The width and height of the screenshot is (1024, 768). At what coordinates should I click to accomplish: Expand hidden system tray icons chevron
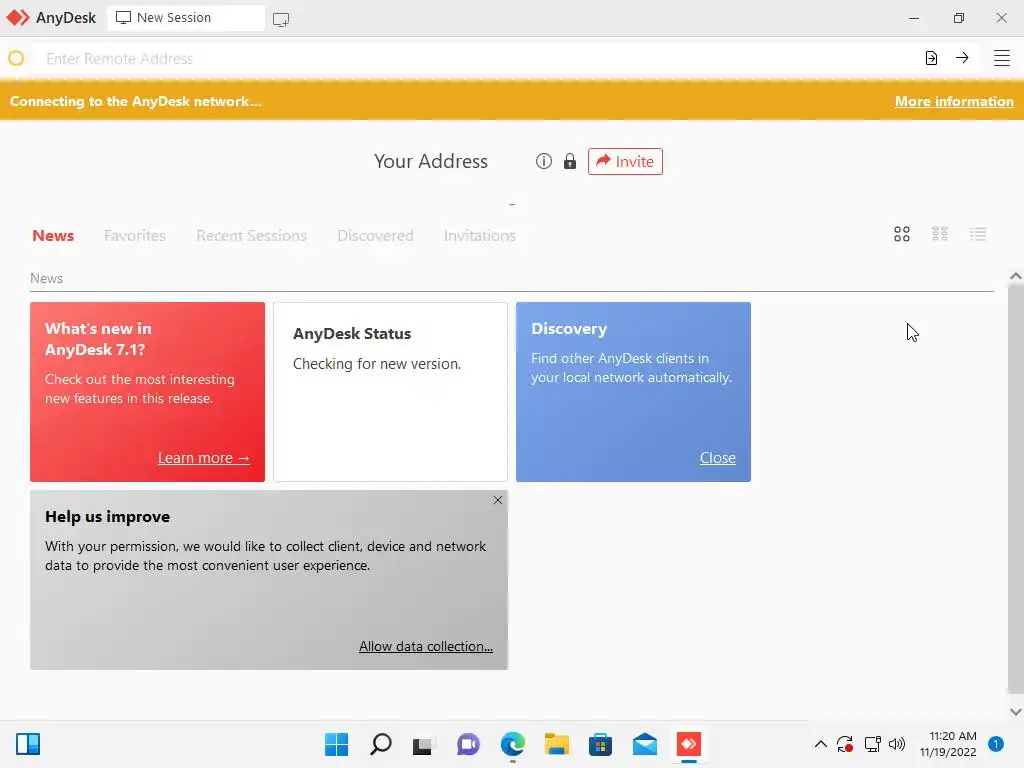tap(821, 744)
